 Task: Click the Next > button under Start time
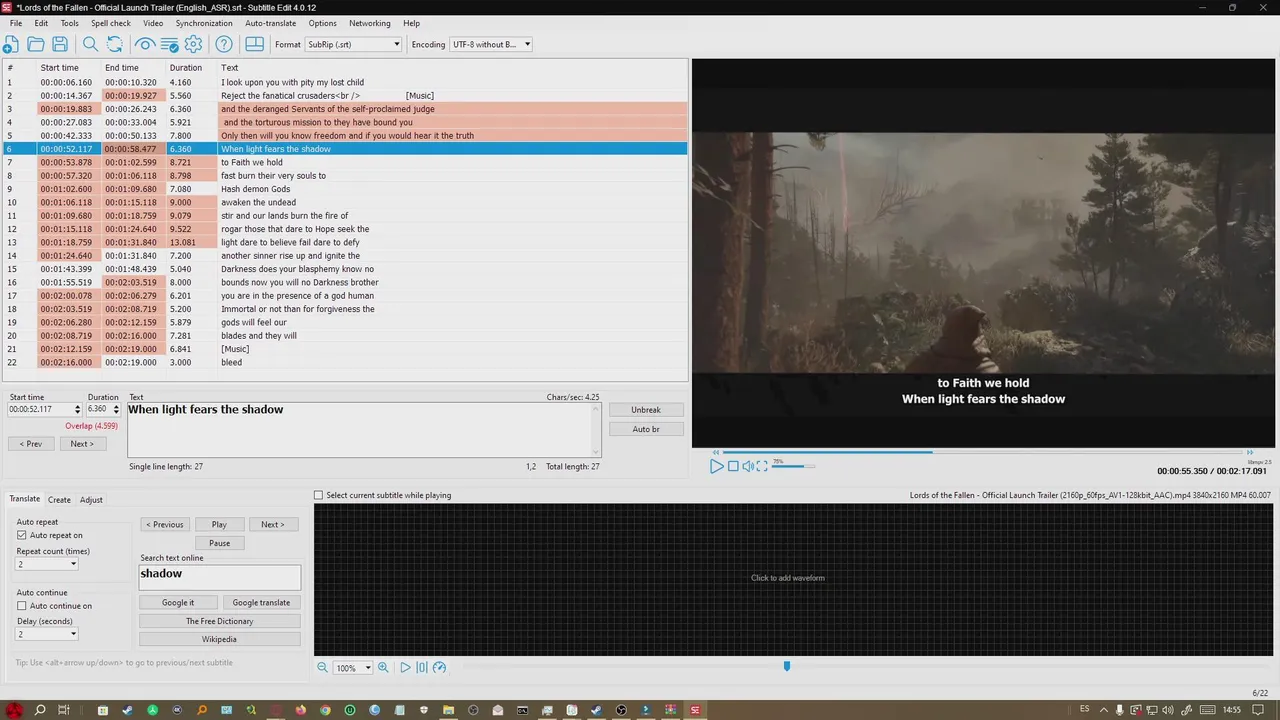click(x=82, y=443)
